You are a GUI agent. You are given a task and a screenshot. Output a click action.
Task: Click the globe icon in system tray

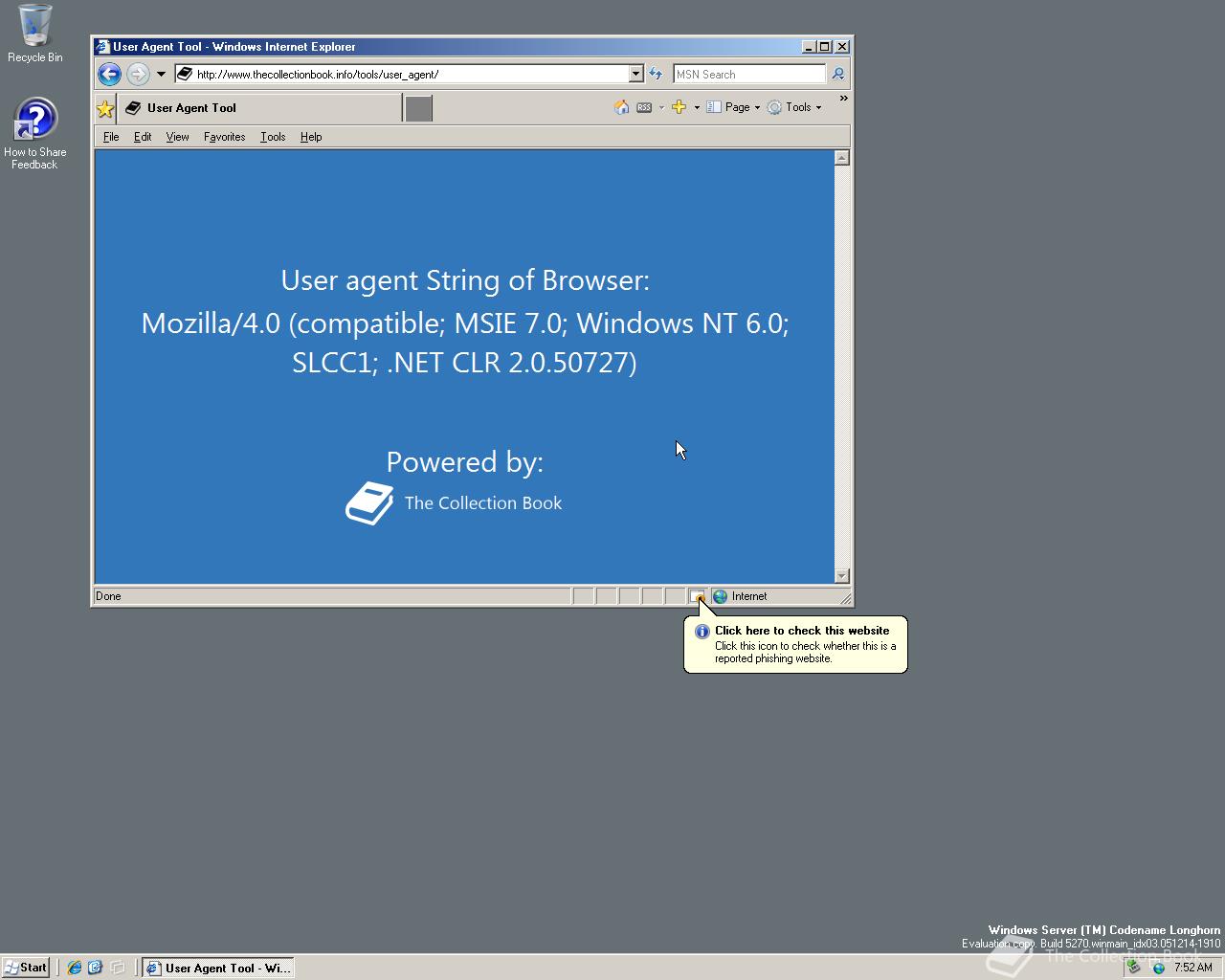click(x=1158, y=968)
